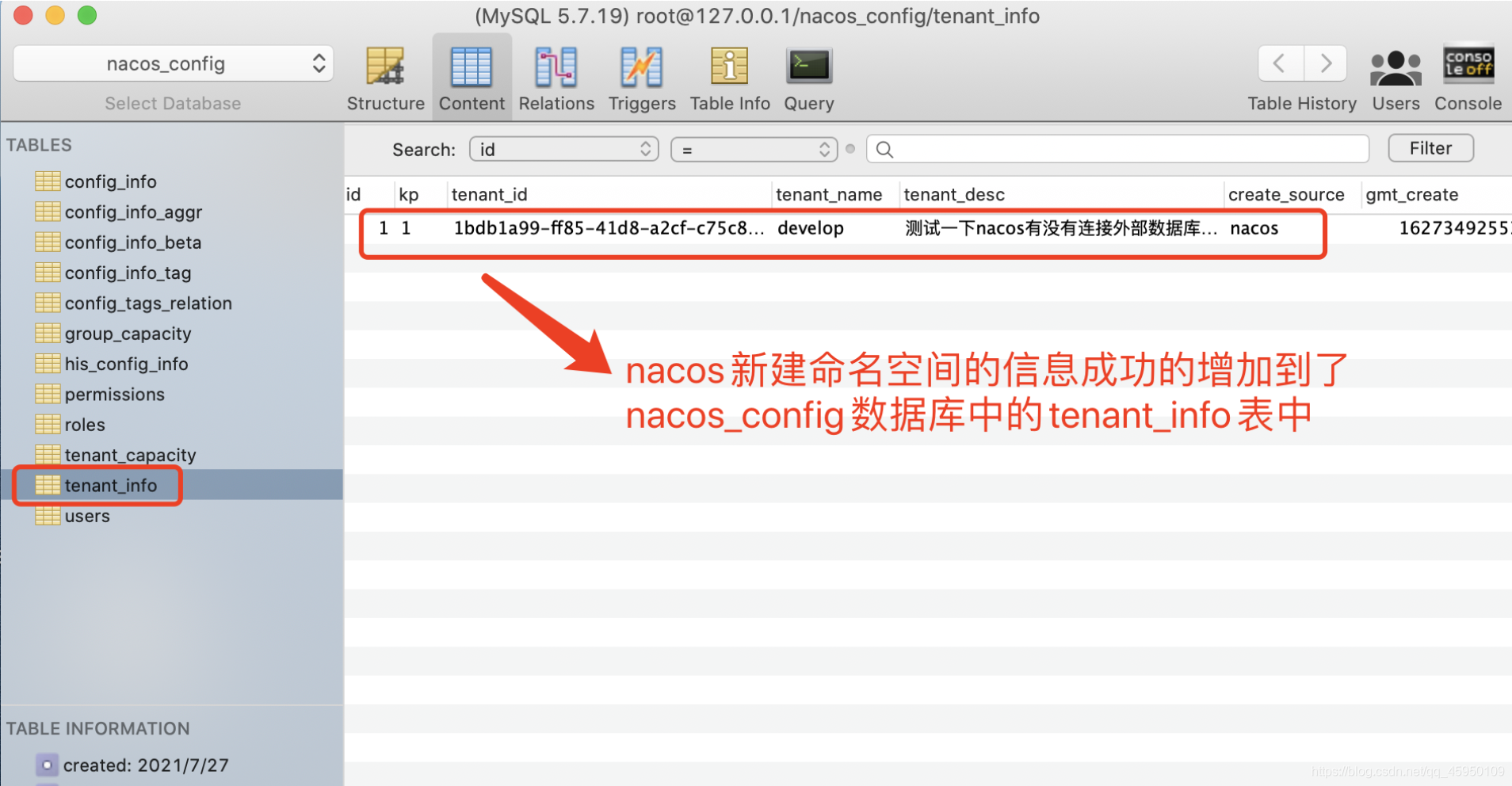The width and height of the screenshot is (1512, 786).
Task: Go back in Table History
Action: click(1280, 63)
